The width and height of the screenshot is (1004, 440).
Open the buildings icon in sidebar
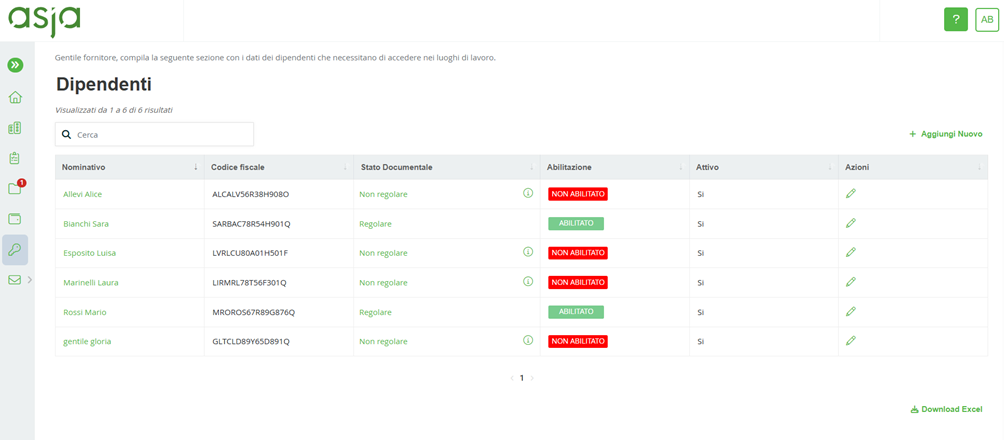[15, 128]
